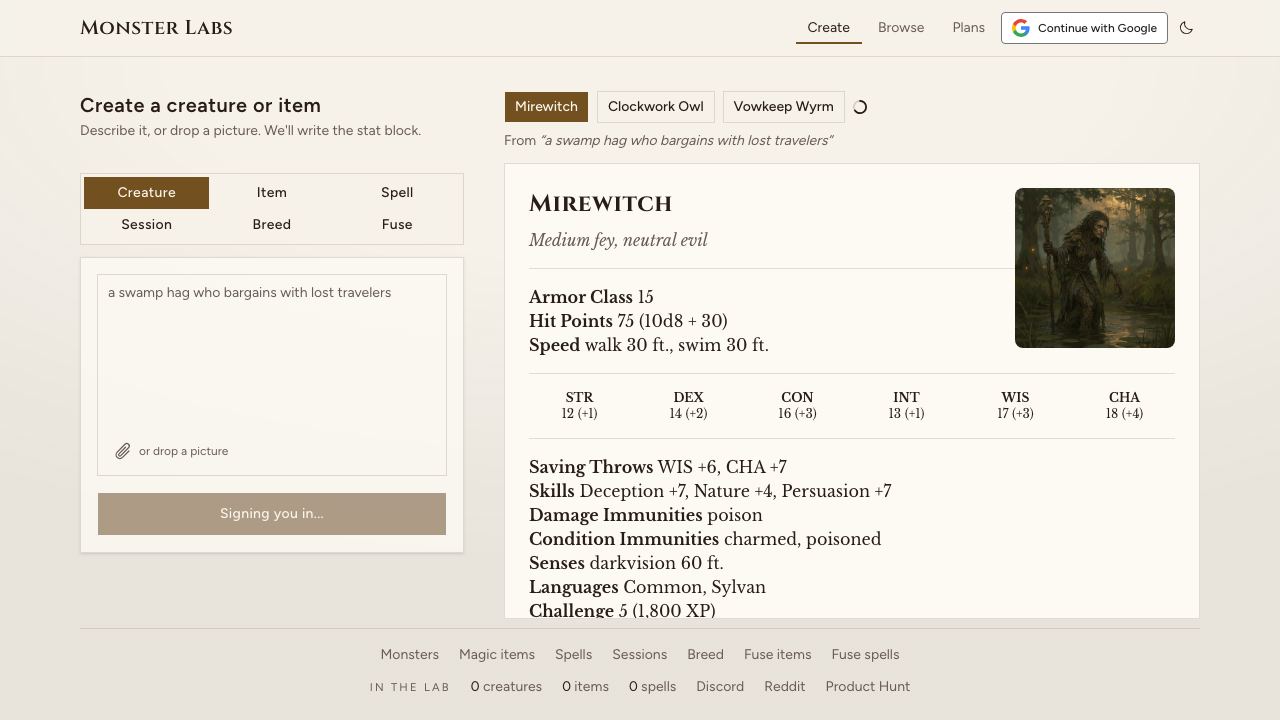The width and height of the screenshot is (1280, 720).
Task: Open Spells footer link
Action: (573, 655)
